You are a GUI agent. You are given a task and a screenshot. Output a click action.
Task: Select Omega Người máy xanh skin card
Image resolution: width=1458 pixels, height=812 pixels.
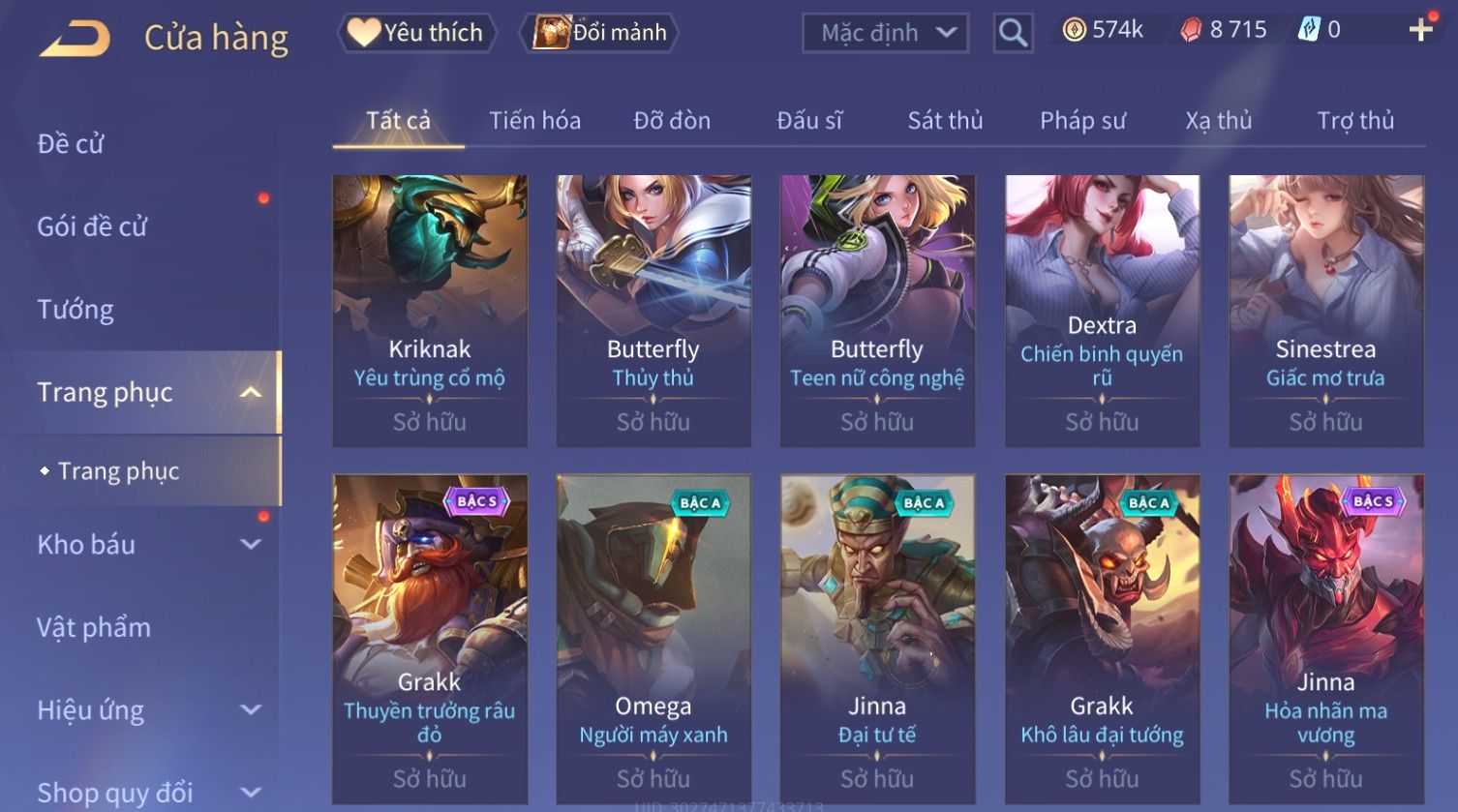(653, 639)
